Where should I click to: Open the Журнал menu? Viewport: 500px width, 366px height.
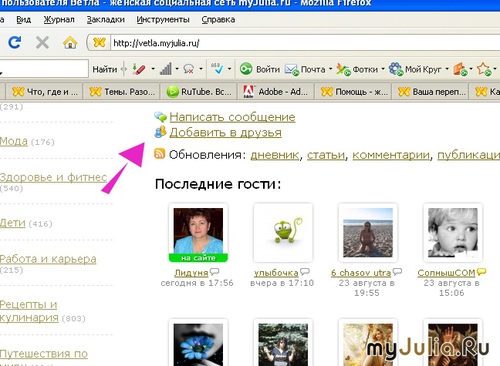[59, 20]
